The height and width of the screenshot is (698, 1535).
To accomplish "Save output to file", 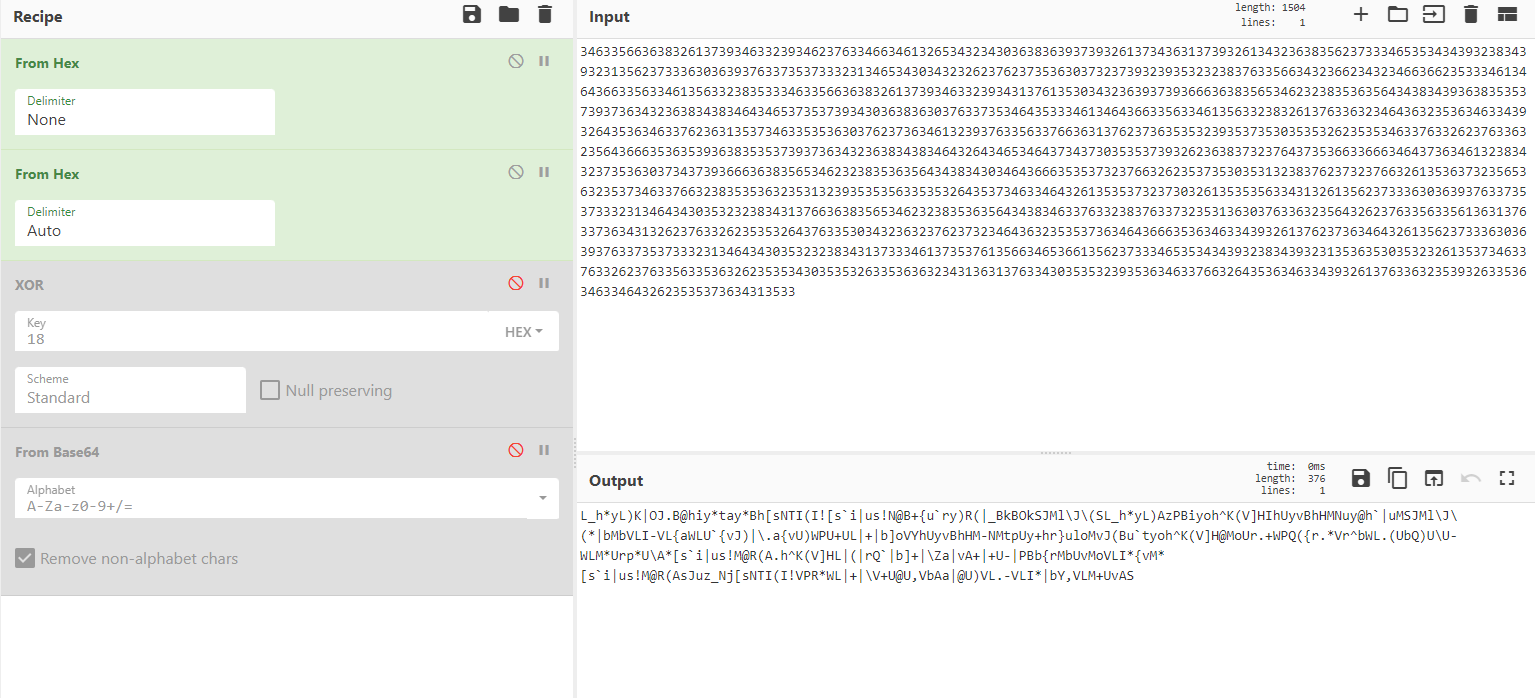I will [1360, 478].
